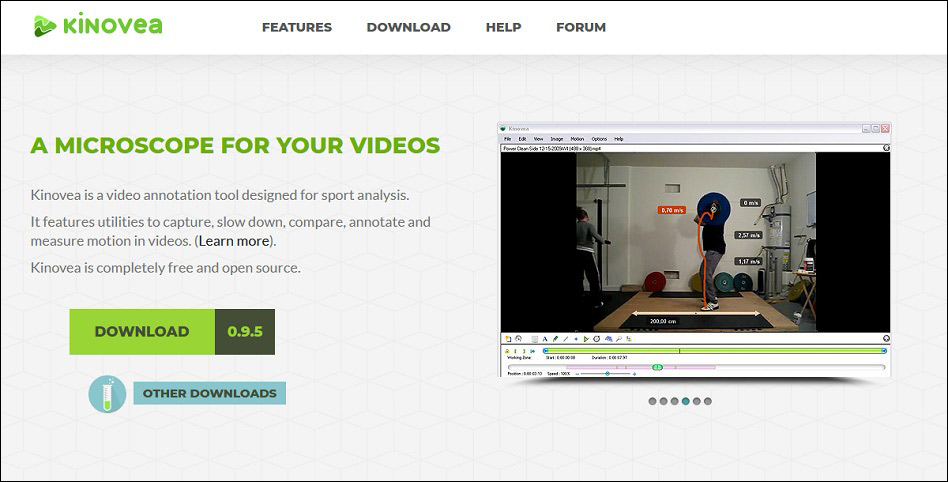Click the test tube icon beside Other Downloads

(x=107, y=394)
